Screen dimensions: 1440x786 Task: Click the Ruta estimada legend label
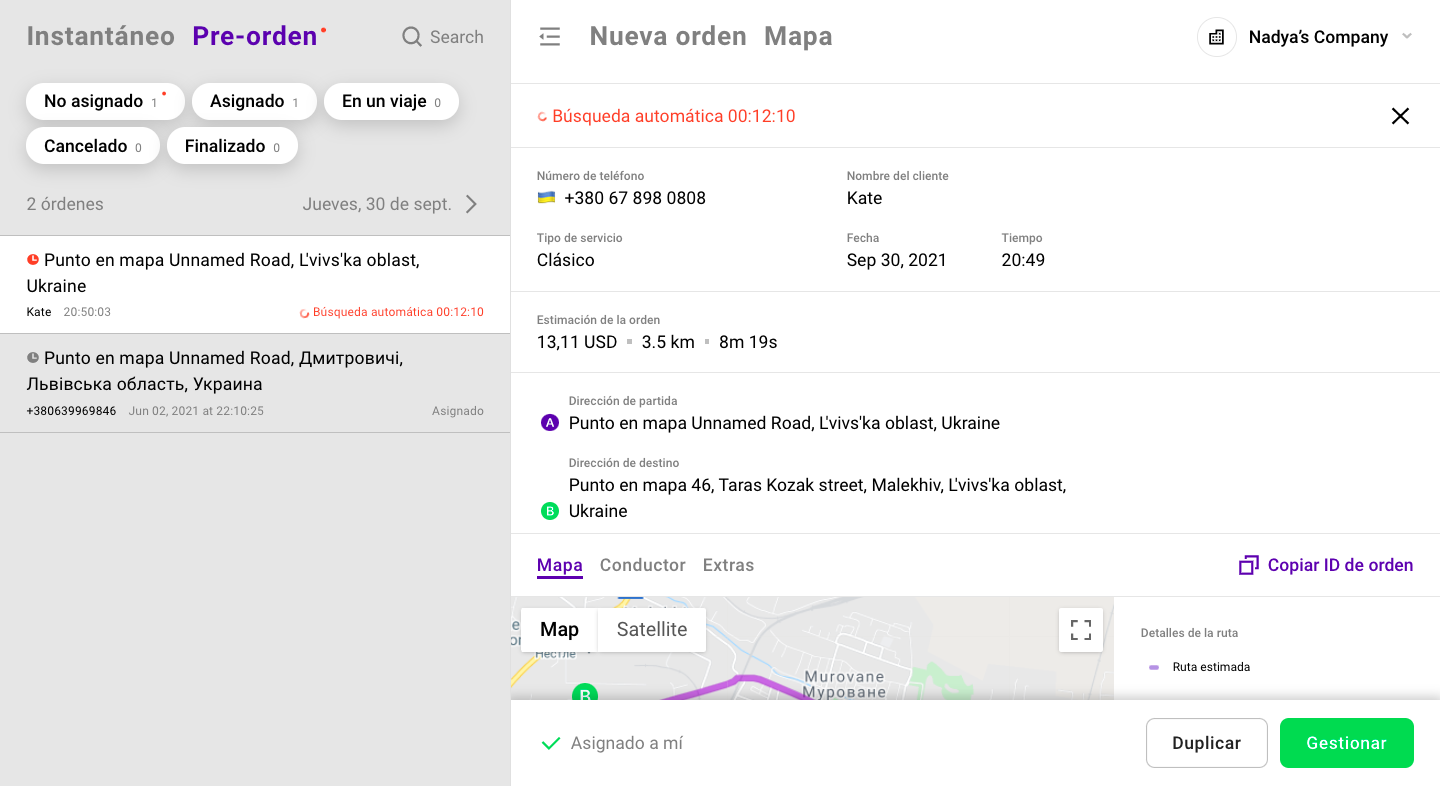click(x=1211, y=667)
